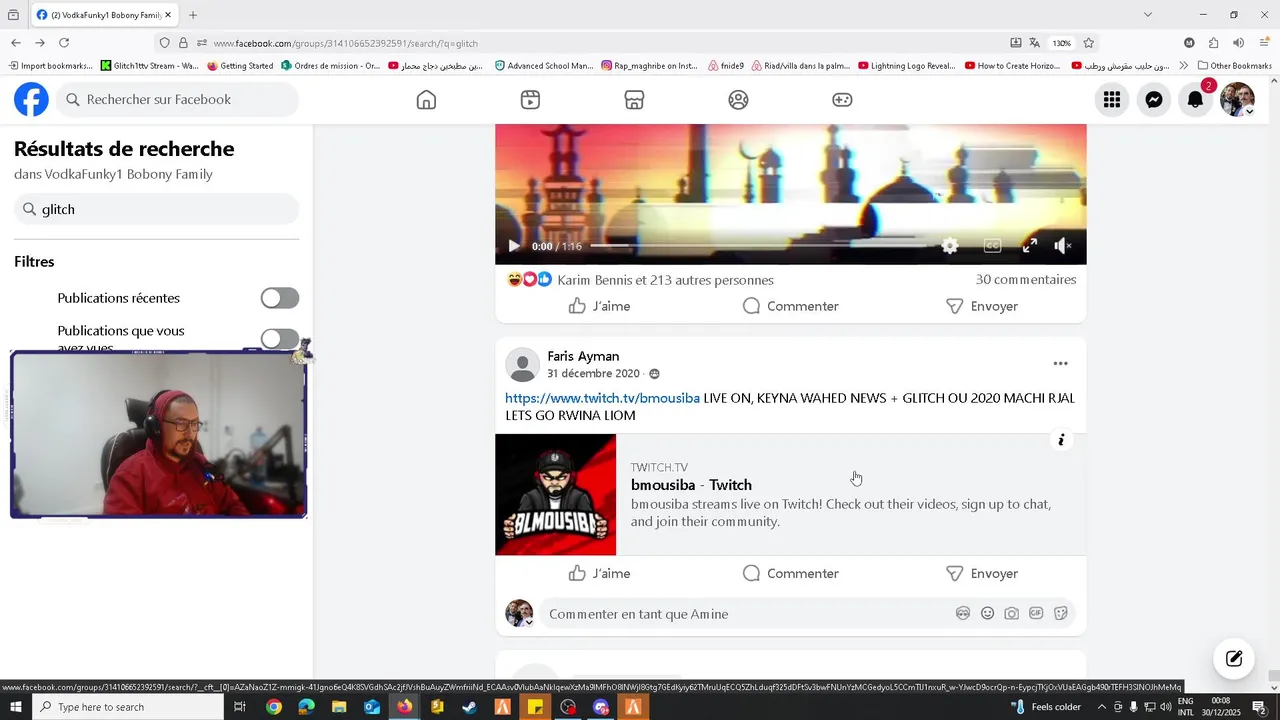
Task: View reactions from Karim Bennis et 213 autres personnes
Action: 665,280
